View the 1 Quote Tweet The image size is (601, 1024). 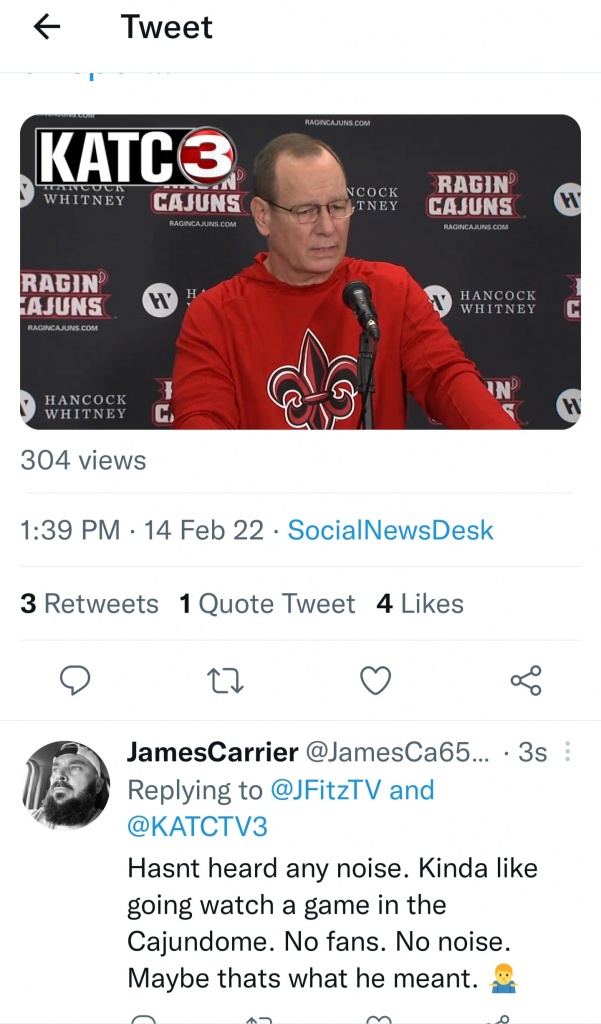pos(267,604)
